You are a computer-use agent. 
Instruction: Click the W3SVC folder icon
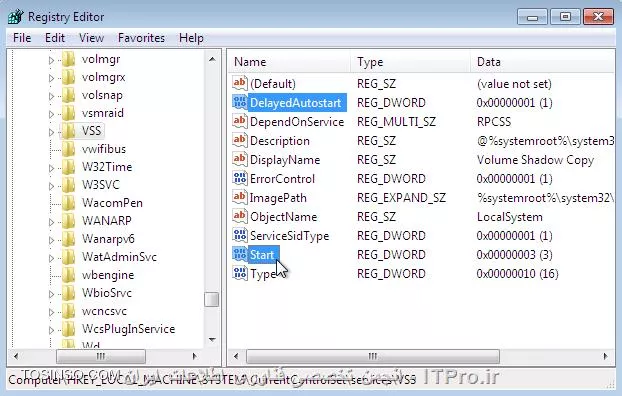[69, 185]
